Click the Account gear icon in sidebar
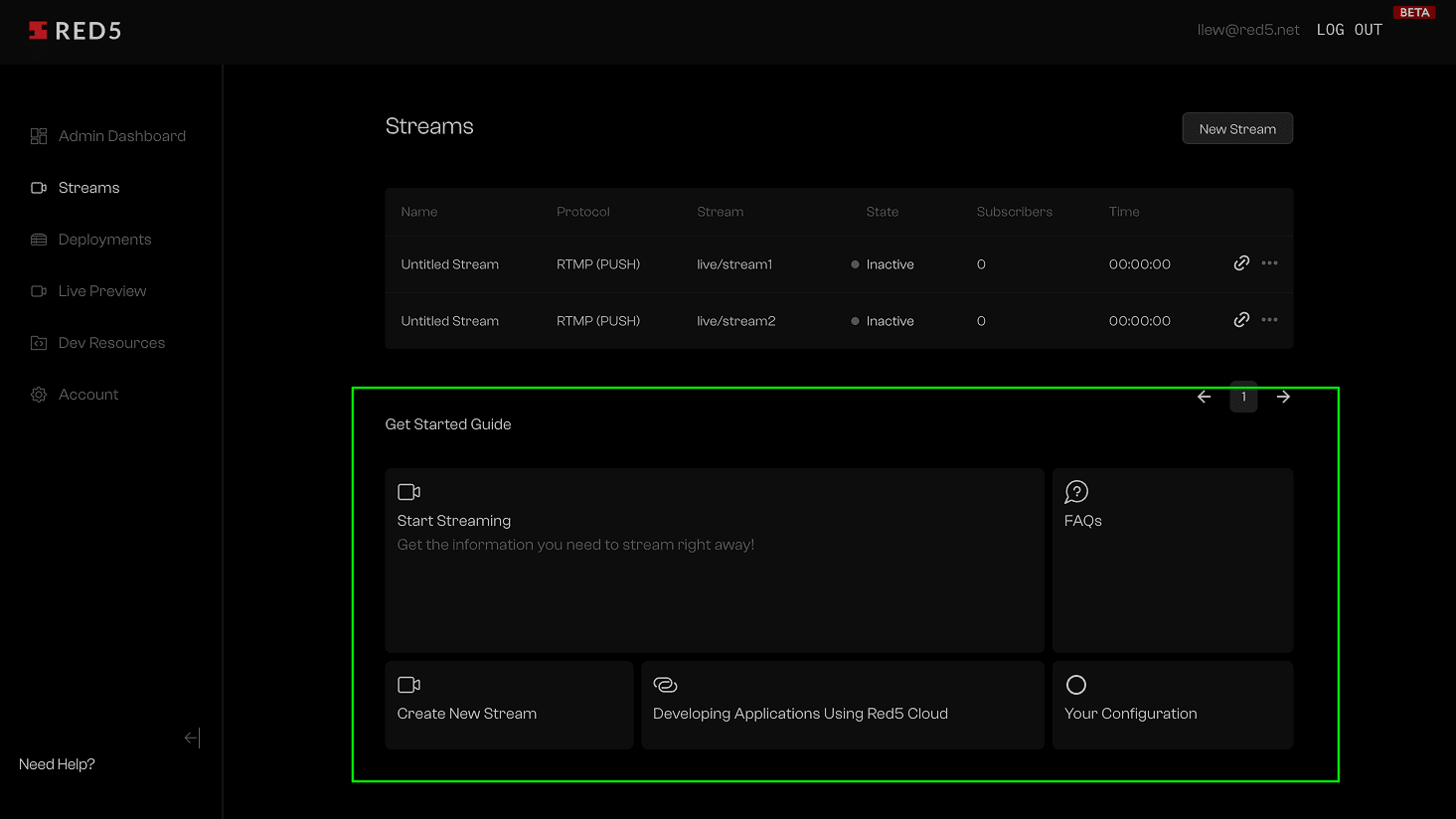 (x=39, y=395)
